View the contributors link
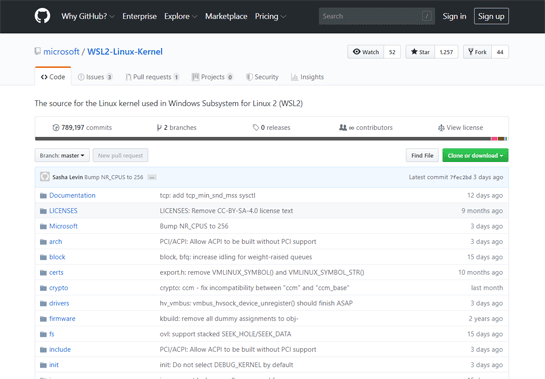The height and width of the screenshot is (379, 545). point(366,128)
